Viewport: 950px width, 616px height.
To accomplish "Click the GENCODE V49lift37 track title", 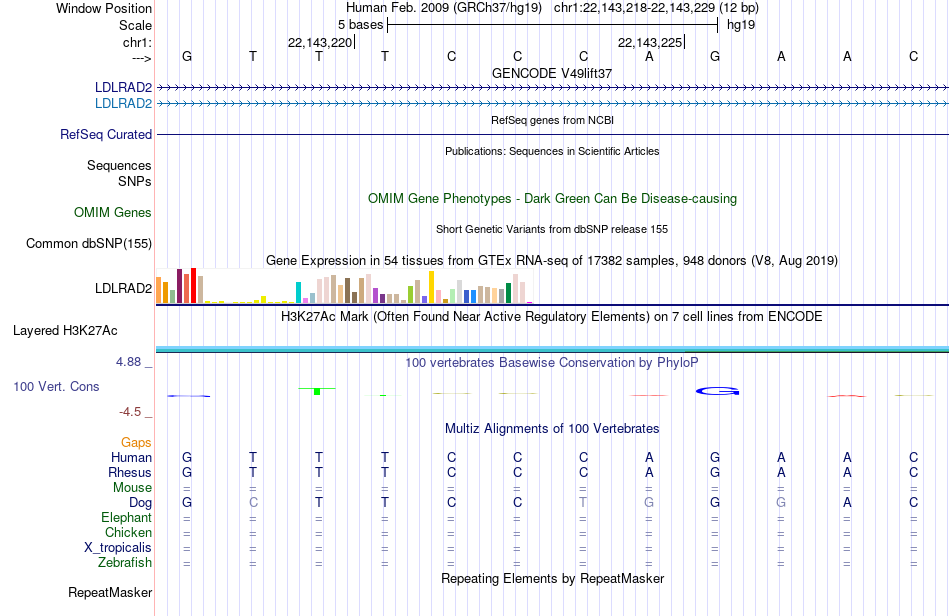I will click(x=552, y=73).
